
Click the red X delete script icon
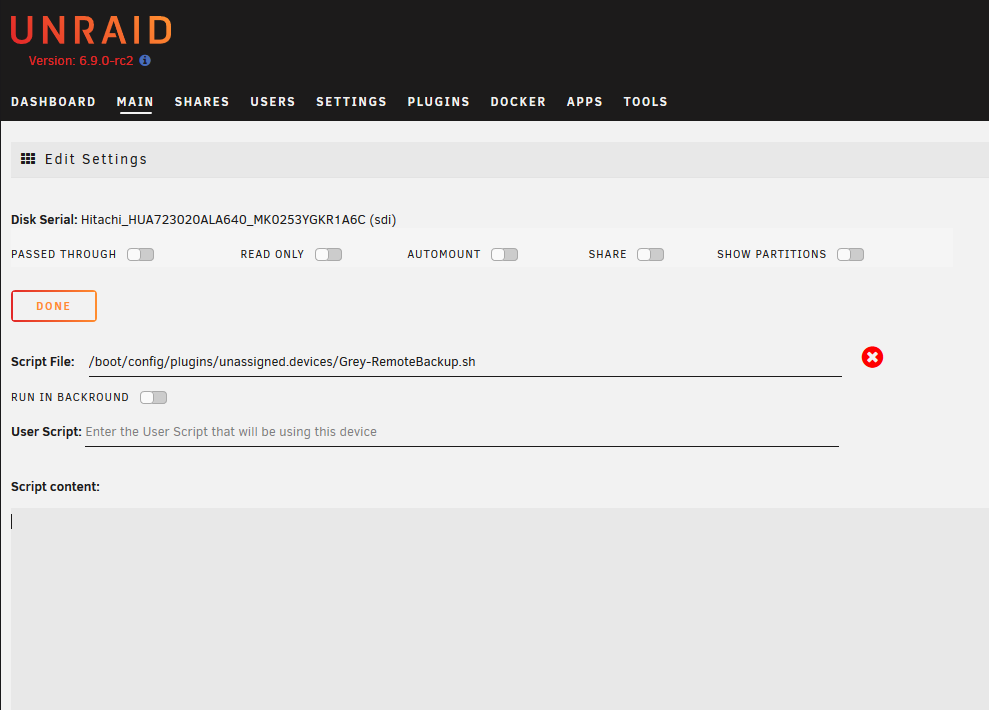tap(872, 358)
